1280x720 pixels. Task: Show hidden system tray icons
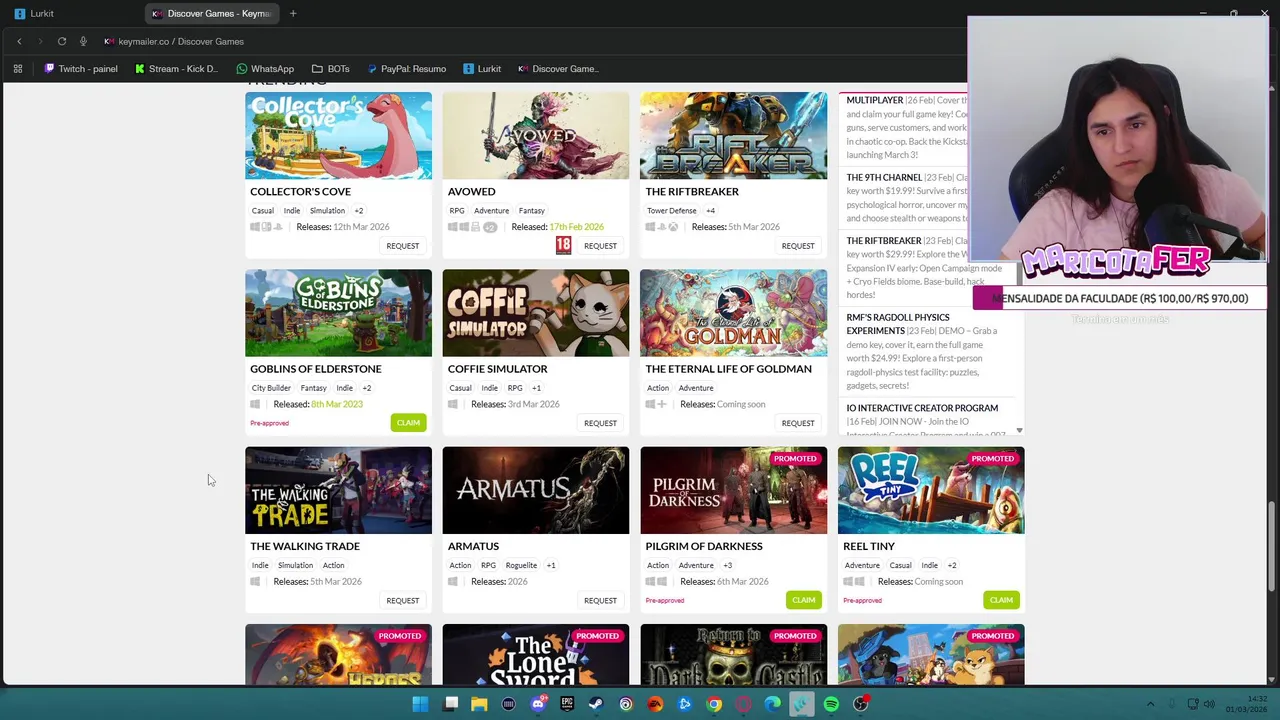(x=1150, y=704)
